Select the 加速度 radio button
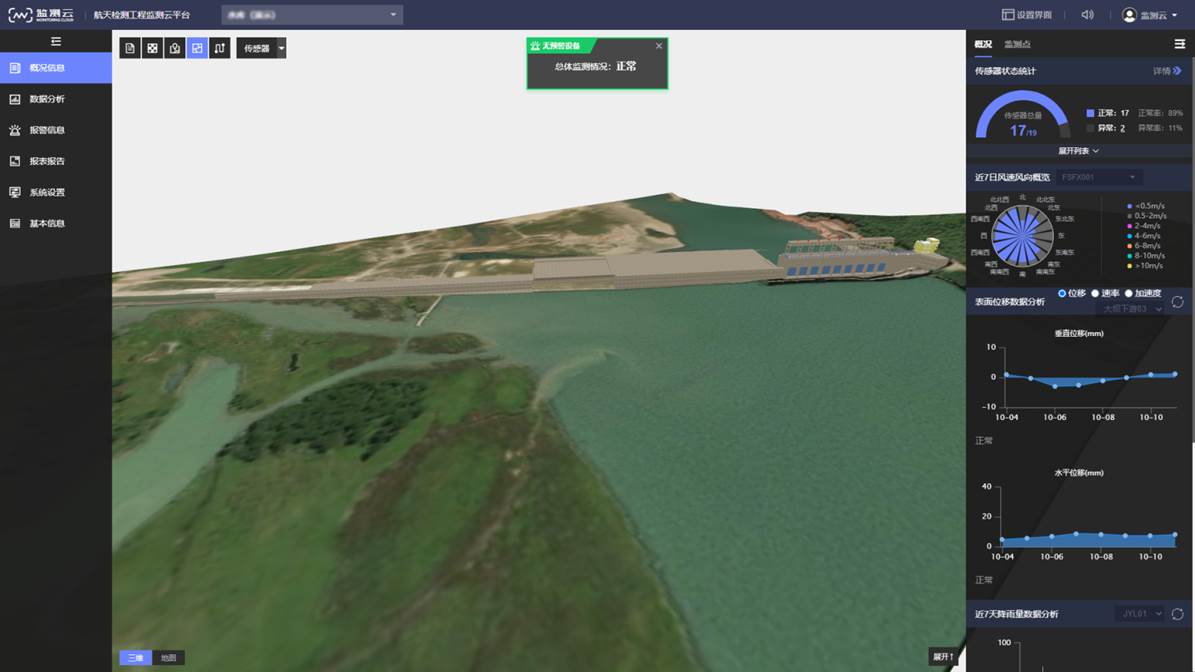 click(1129, 293)
